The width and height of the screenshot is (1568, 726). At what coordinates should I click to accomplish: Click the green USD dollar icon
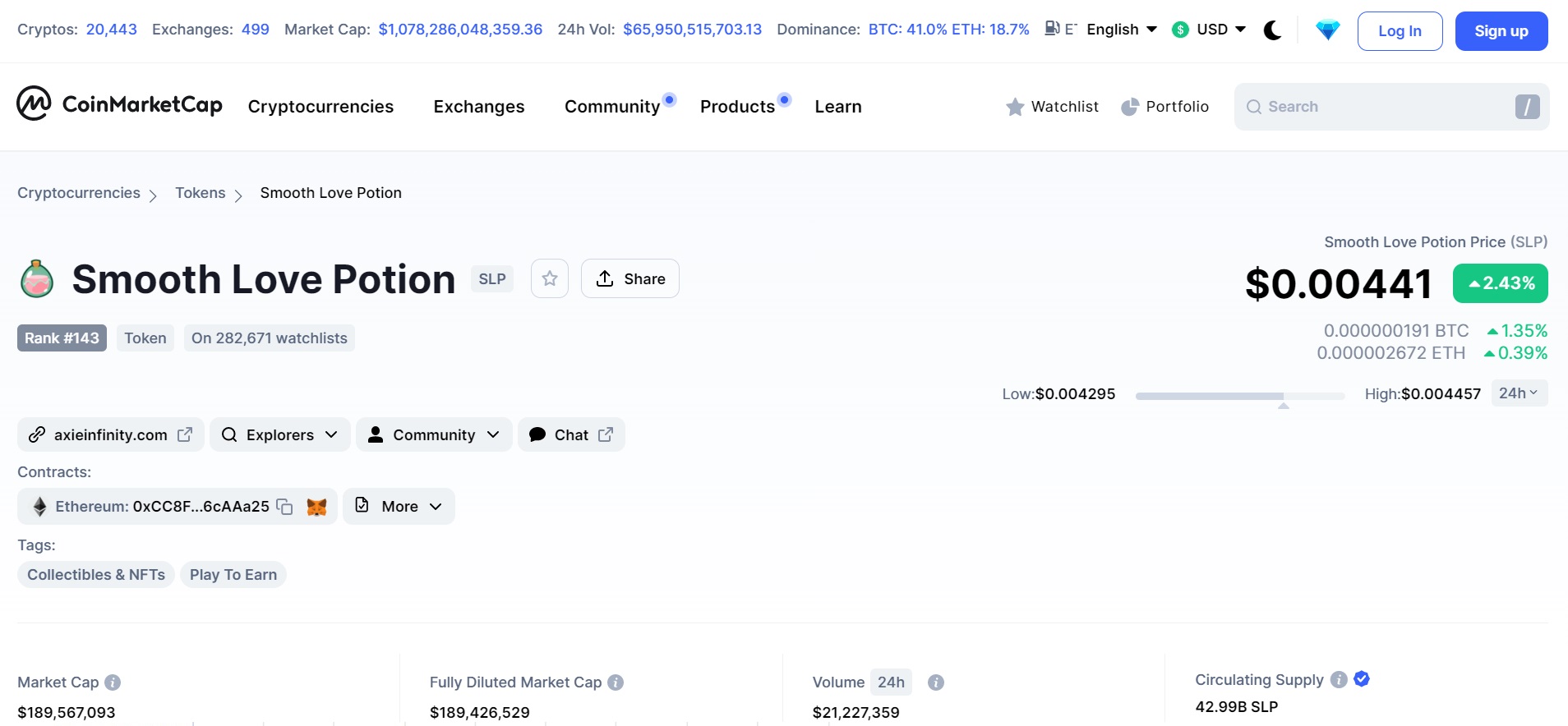click(x=1181, y=30)
